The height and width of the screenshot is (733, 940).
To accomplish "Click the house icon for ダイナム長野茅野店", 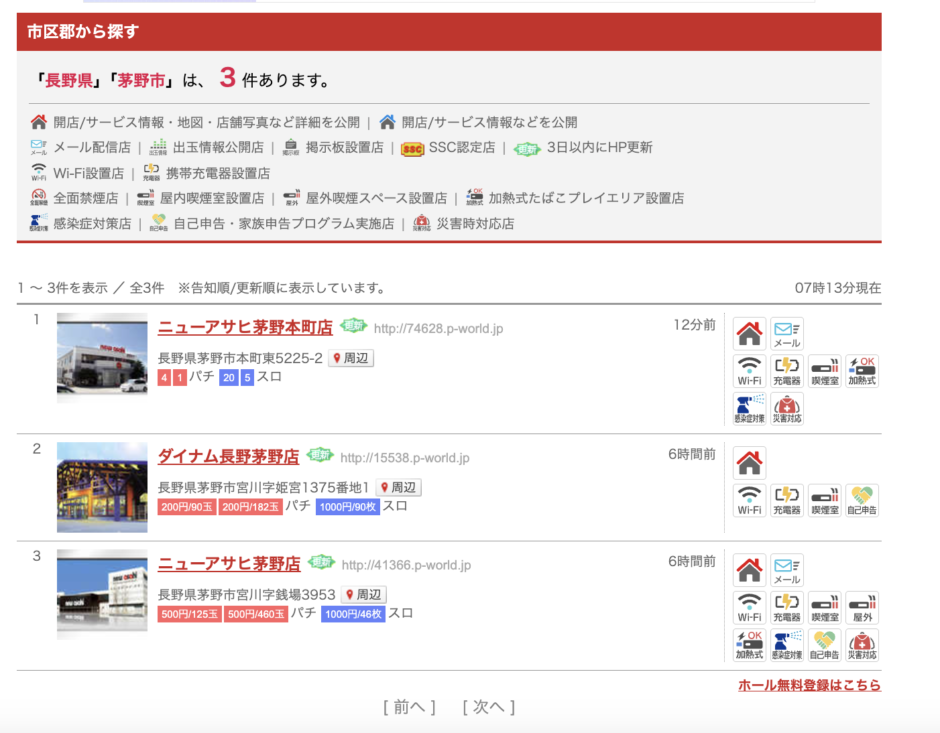I will [749, 462].
